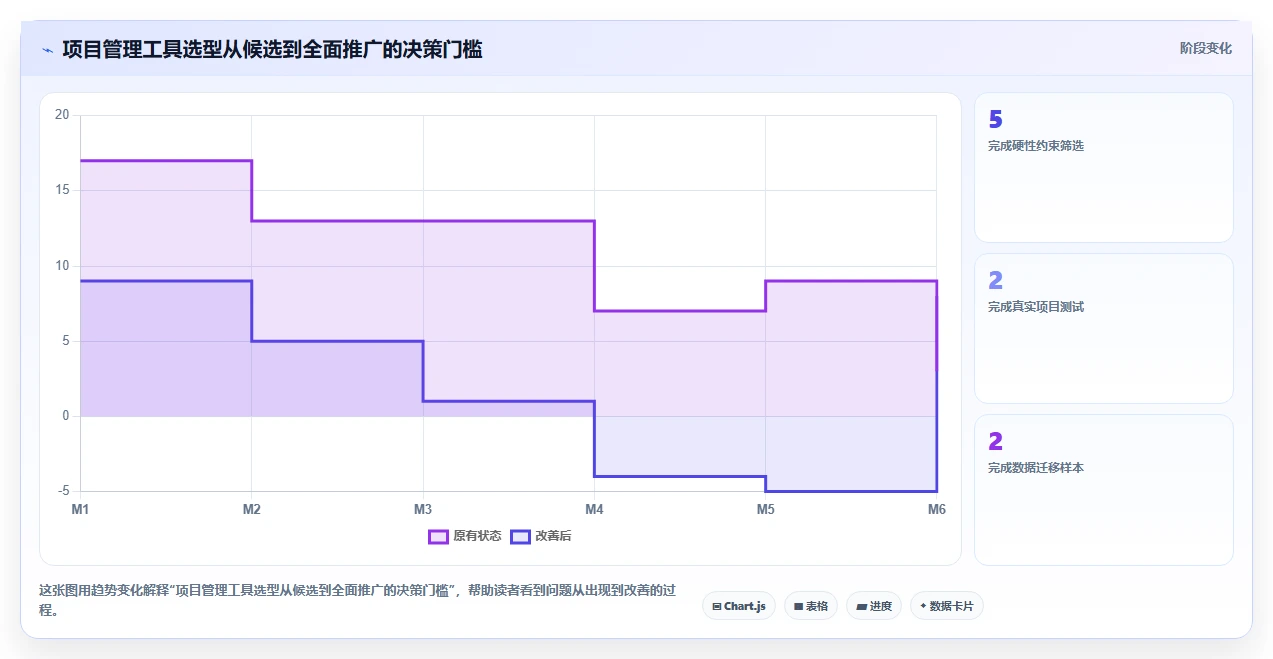
Task: Select the 表格 tag chip
Action: (x=811, y=606)
